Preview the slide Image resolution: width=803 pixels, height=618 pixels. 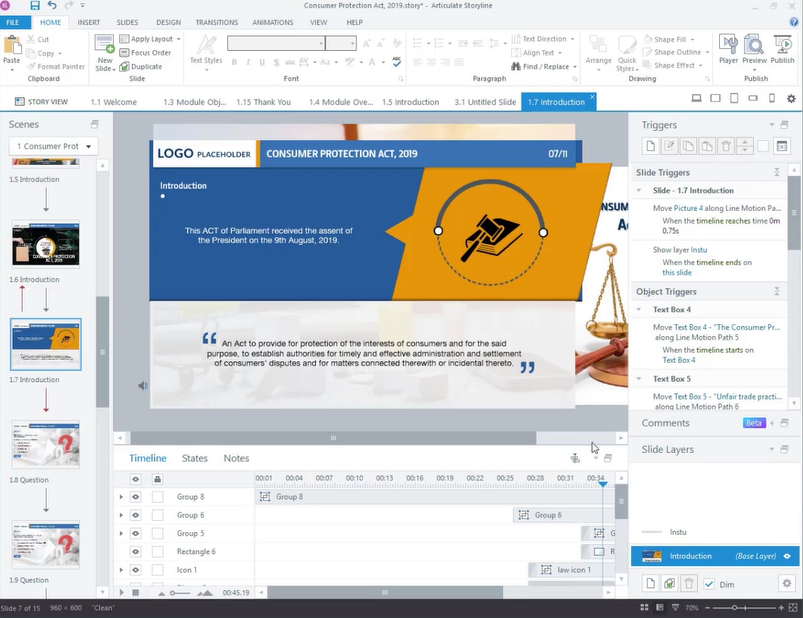(754, 53)
